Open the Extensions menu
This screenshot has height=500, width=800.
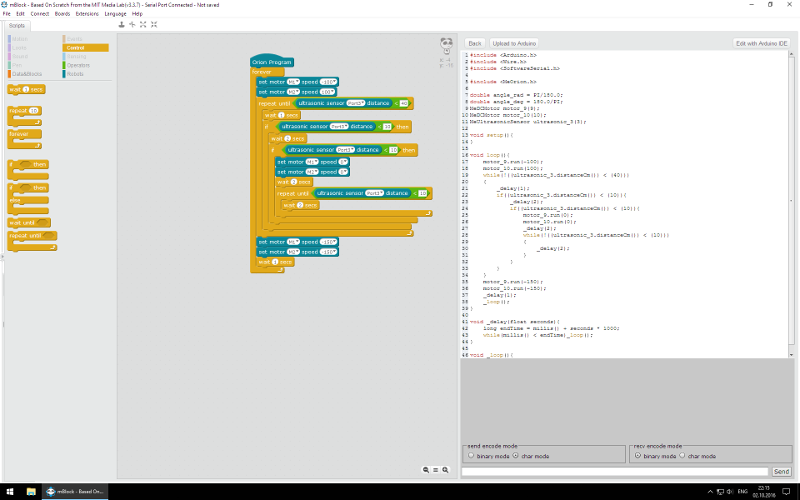pyautogui.click(x=87, y=14)
